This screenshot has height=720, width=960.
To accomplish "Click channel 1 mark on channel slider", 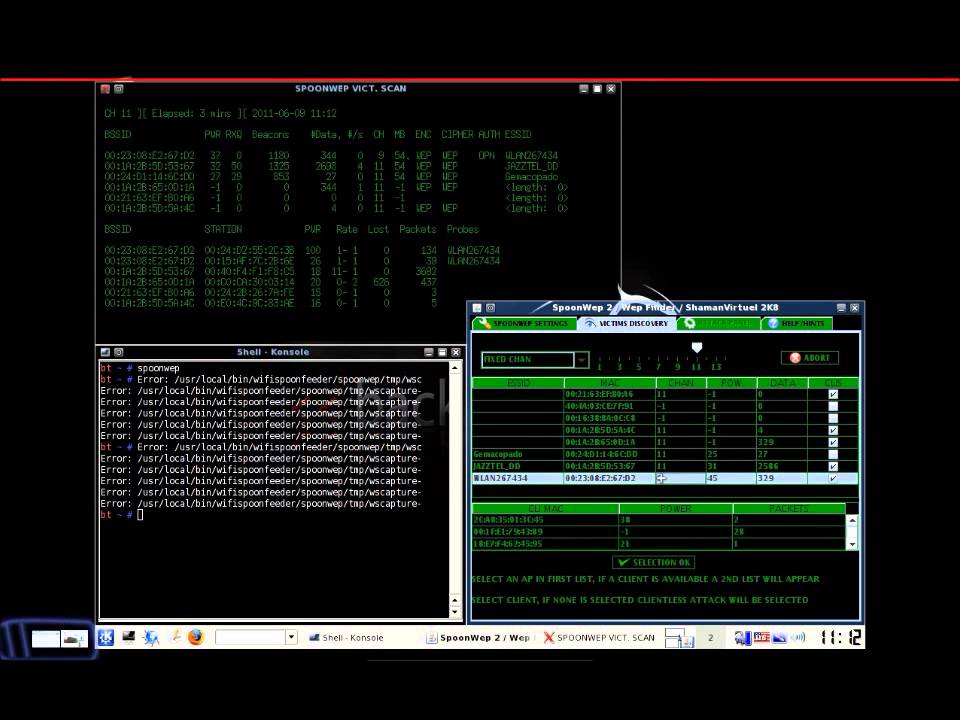I will 599,367.
